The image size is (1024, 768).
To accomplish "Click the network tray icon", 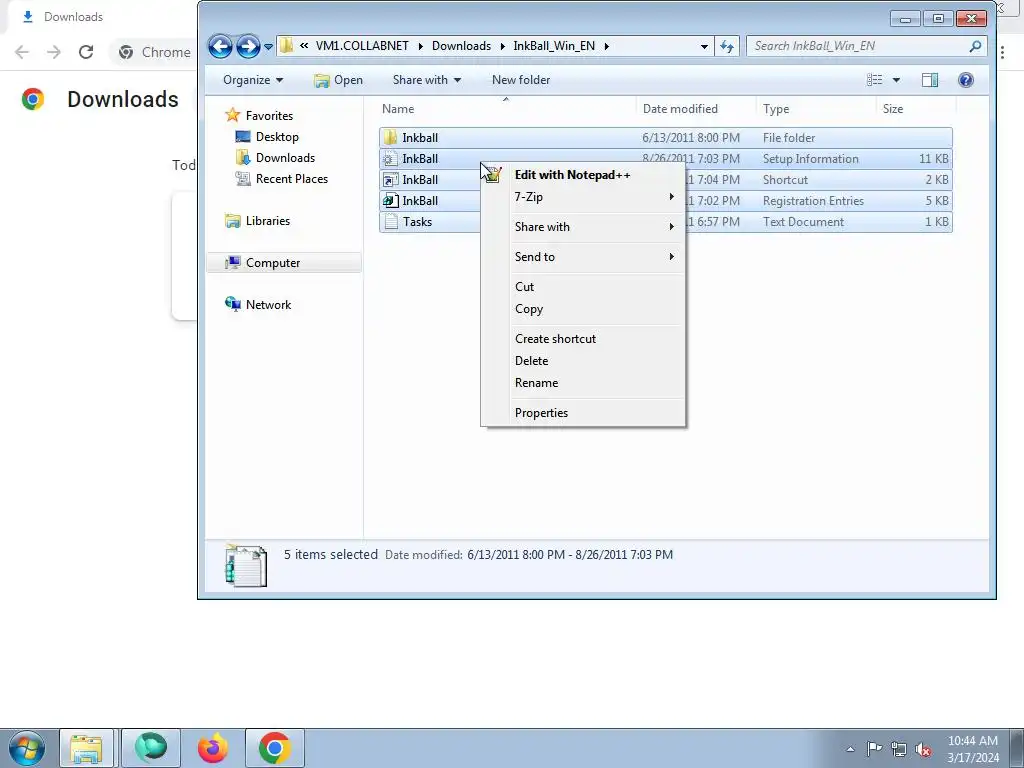I will click(x=899, y=749).
